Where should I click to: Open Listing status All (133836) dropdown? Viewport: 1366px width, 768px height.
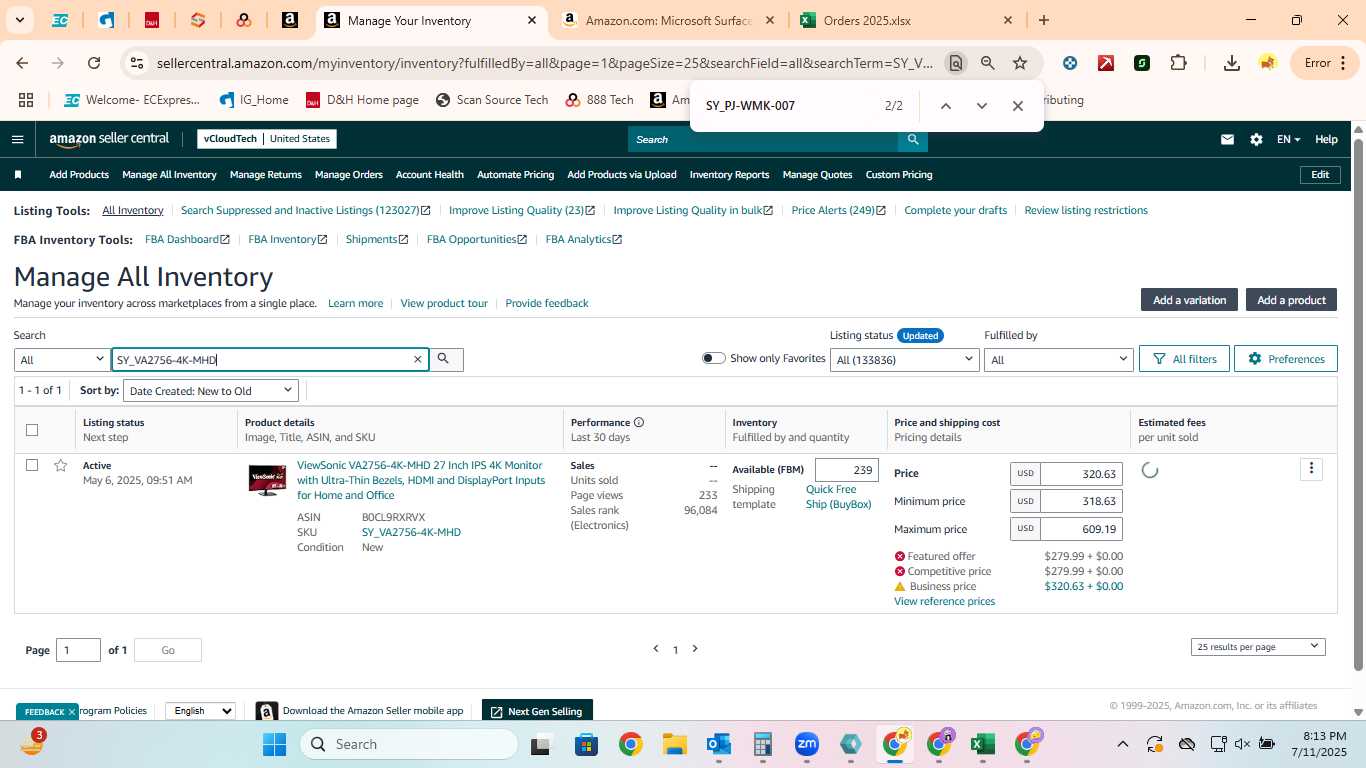click(x=904, y=359)
